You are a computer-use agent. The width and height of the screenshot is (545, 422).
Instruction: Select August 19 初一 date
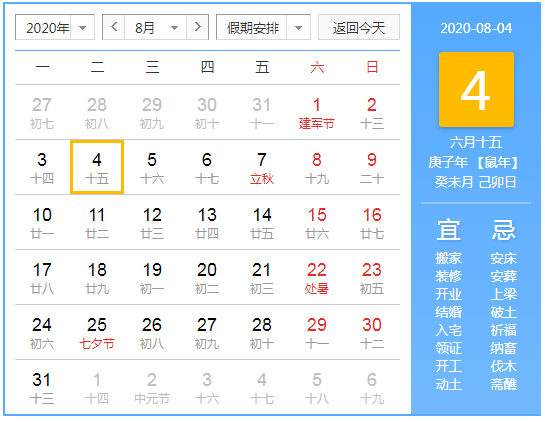tap(152, 277)
